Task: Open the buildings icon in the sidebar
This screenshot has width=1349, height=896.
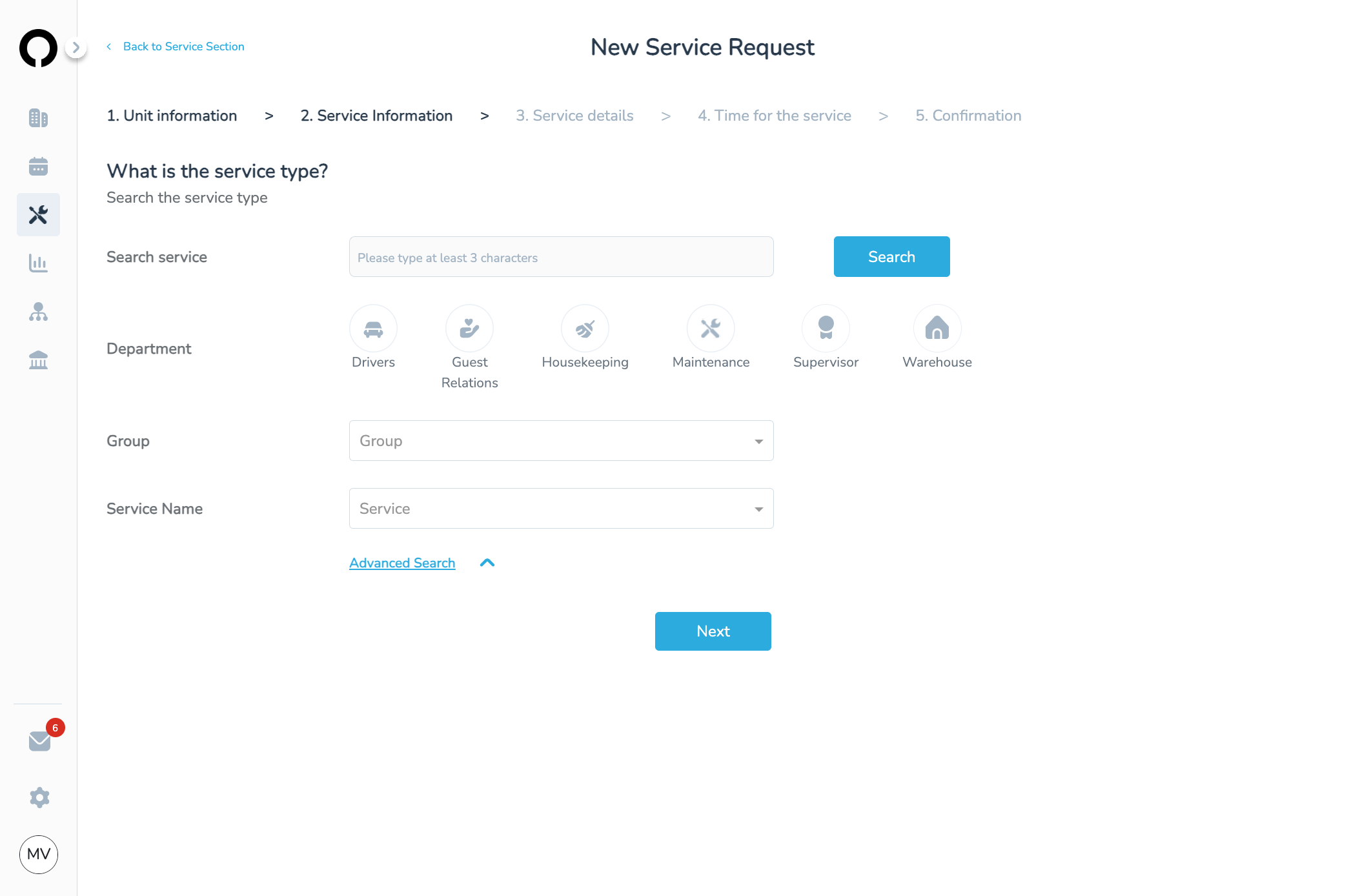Action: (38, 117)
